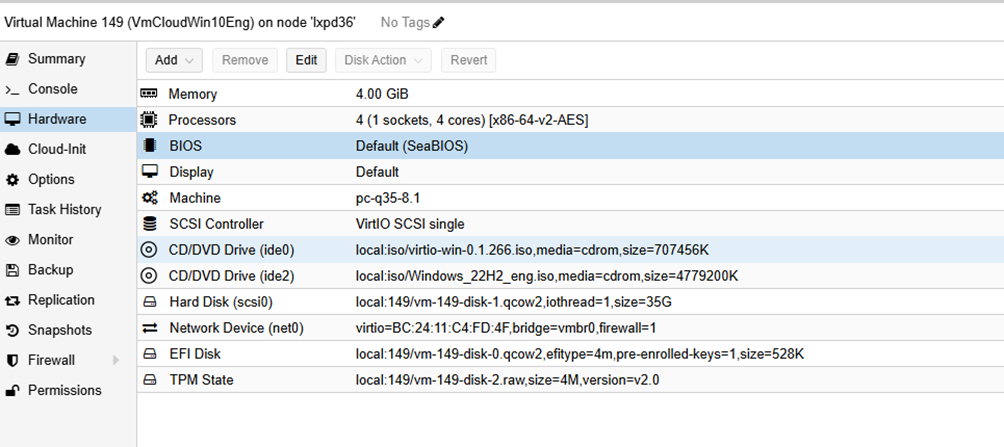The height and width of the screenshot is (447, 1004).
Task: Click the ide0 CD/DVD disc icon
Action: point(149,250)
